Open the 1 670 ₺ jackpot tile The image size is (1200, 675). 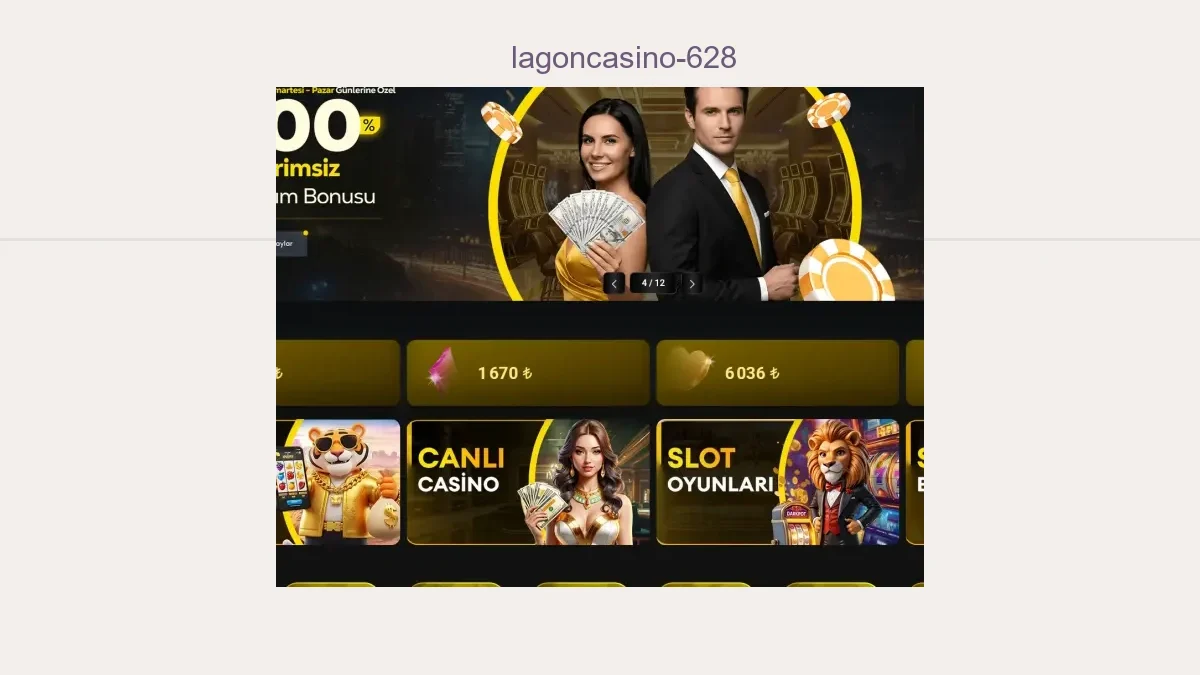[x=528, y=372]
